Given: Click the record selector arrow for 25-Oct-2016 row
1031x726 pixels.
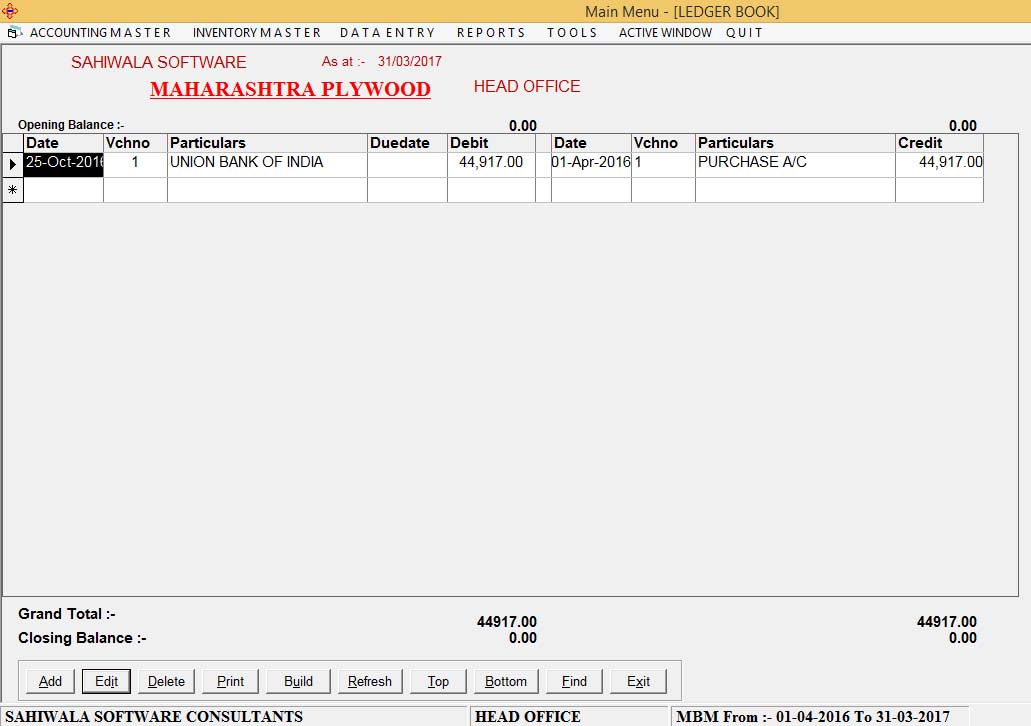Looking at the screenshot, I should click(x=12, y=162).
